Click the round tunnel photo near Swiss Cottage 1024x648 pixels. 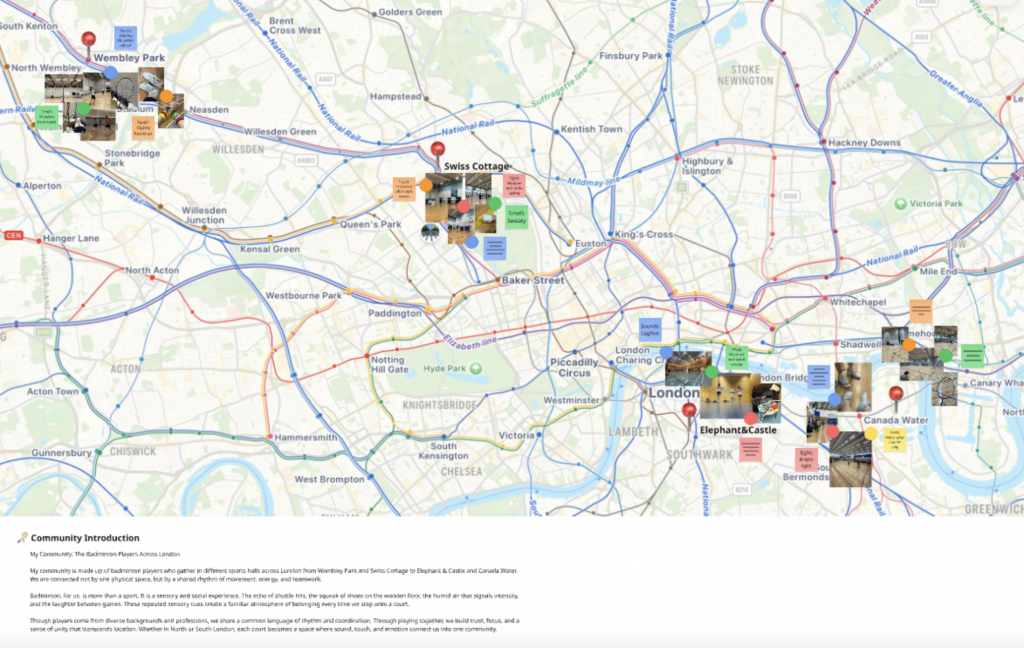(430, 232)
